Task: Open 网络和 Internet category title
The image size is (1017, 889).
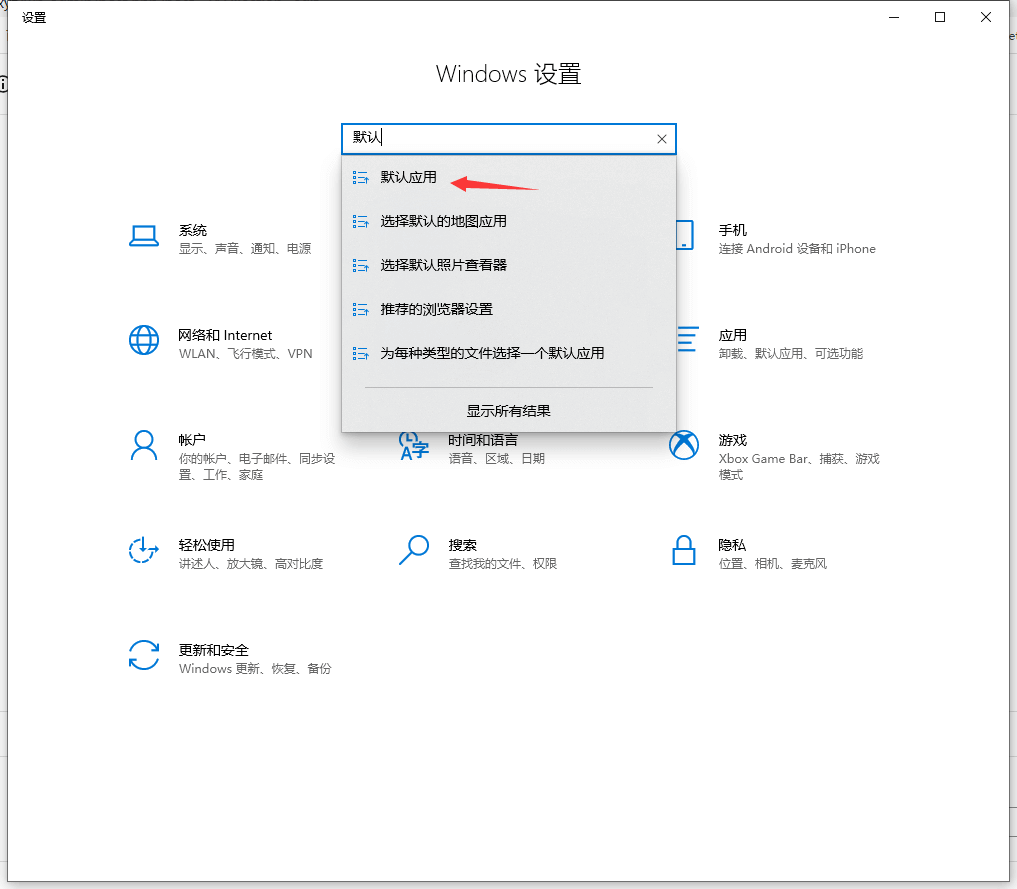Action: [x=225, y=335]
